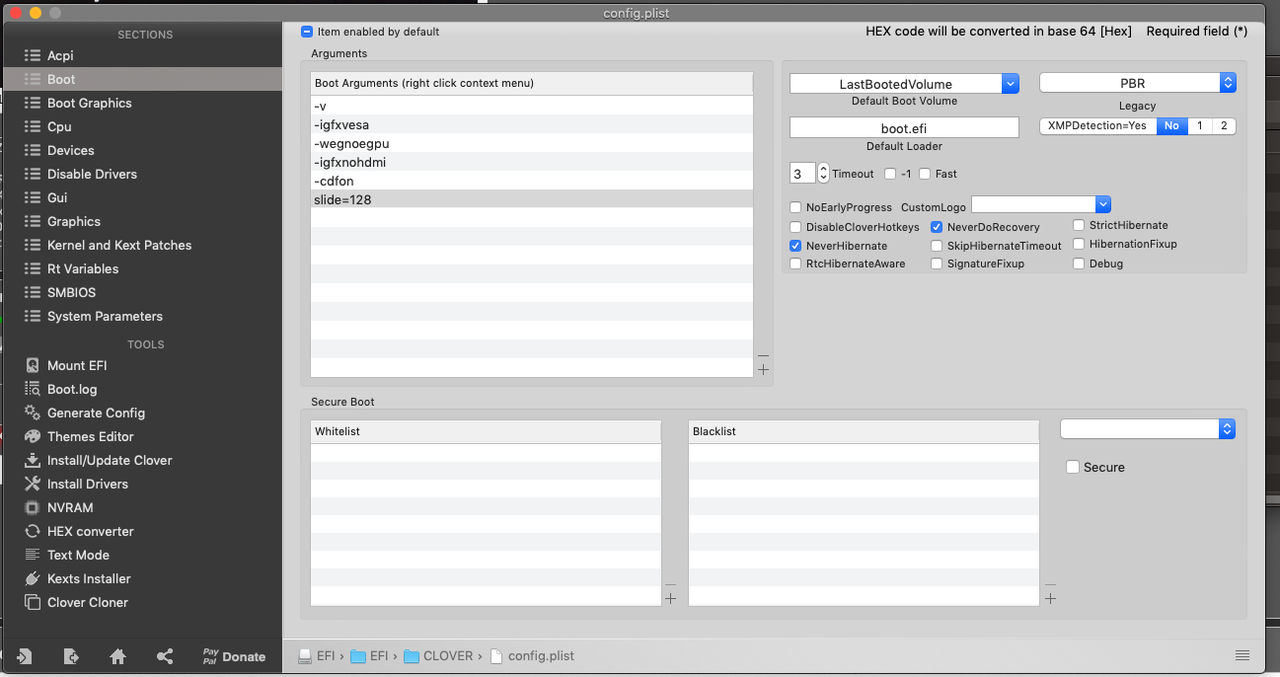Open Kexts Installer icon
Viewport: 1280px width, 677px height.
[x=32, y=579]
